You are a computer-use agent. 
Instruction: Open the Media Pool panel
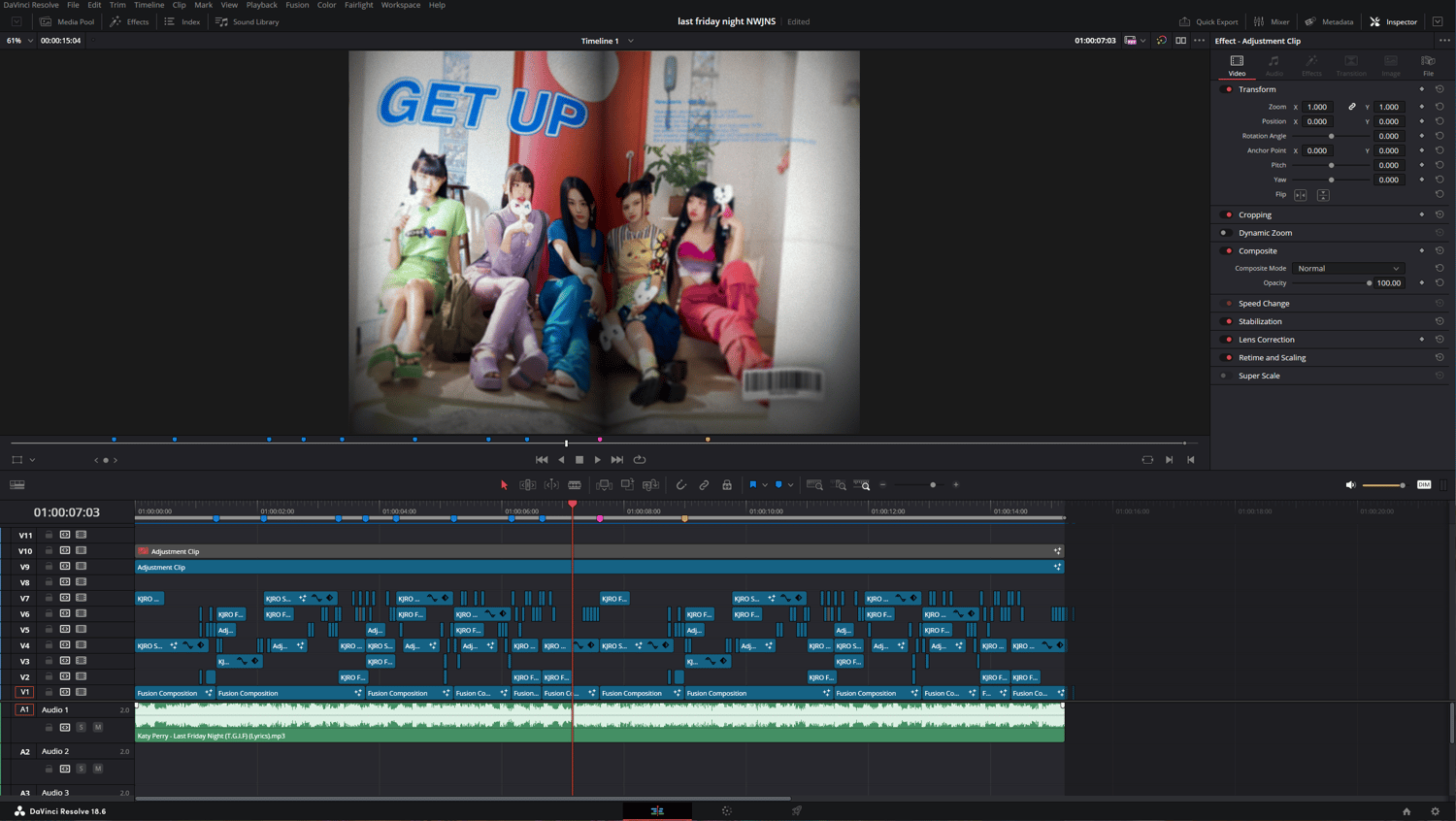[67, 21]
